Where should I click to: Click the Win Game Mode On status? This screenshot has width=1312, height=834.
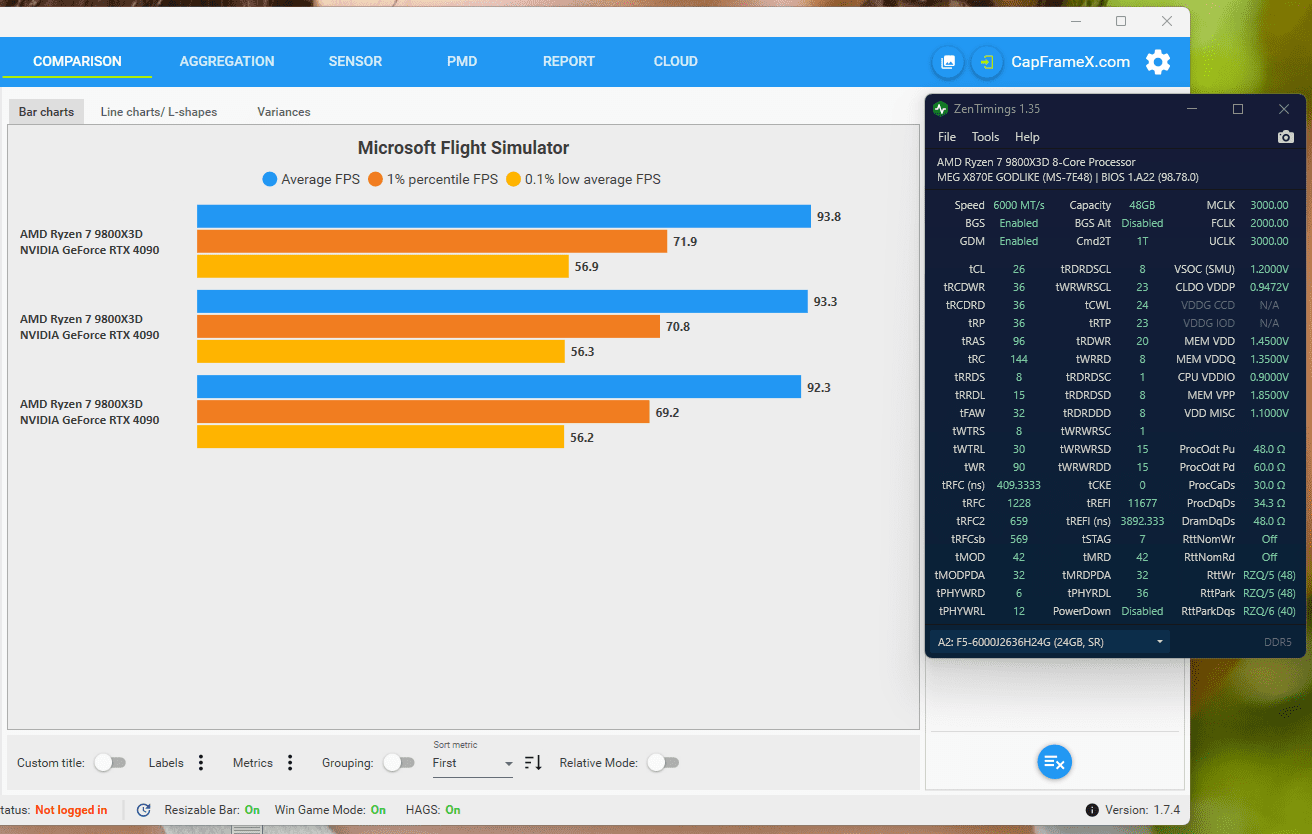(378, 810)
